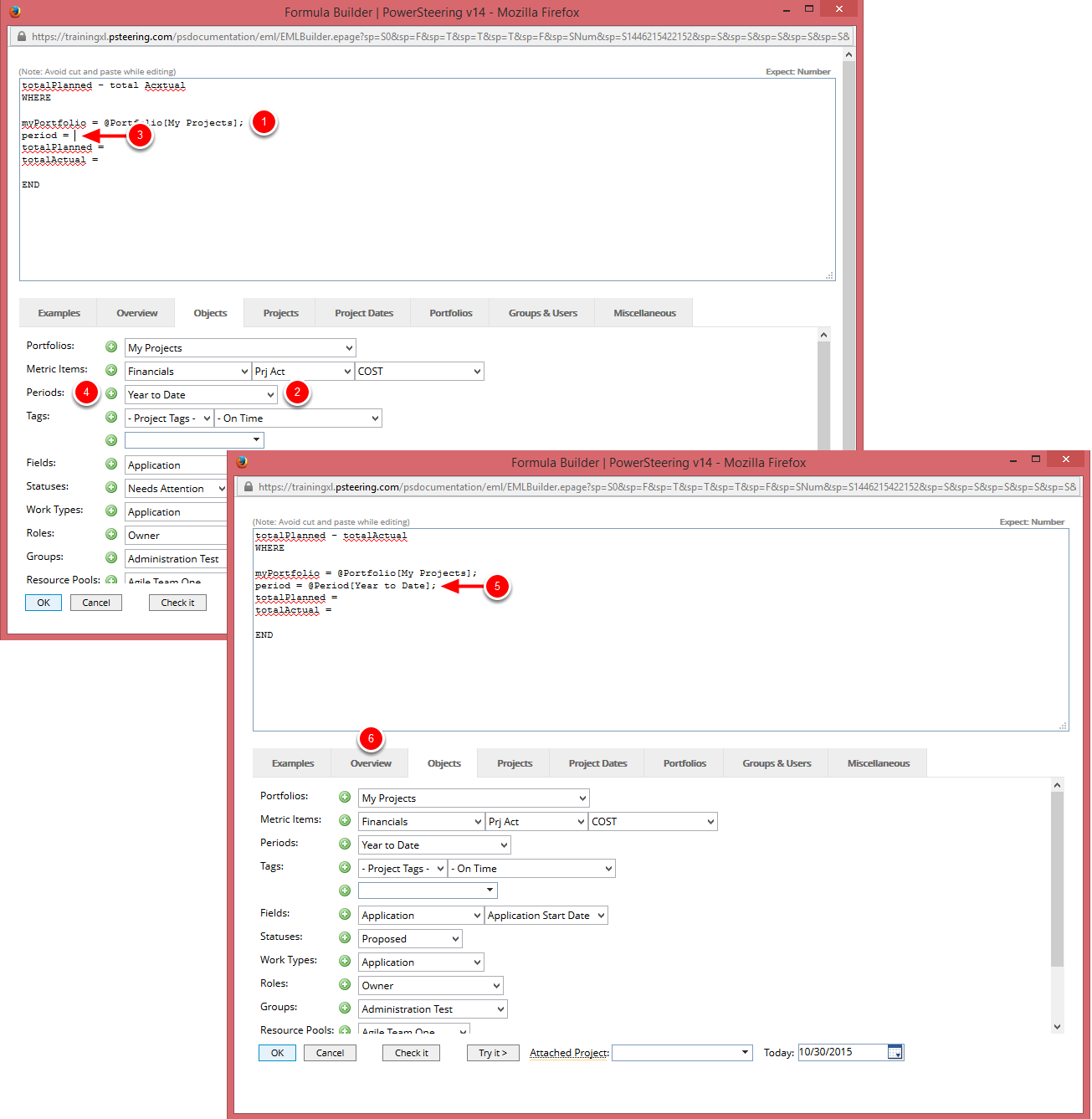Click Periods green plus icon in back window
This screenshot has height=1119, width=1092.
[x=111, y=393]
